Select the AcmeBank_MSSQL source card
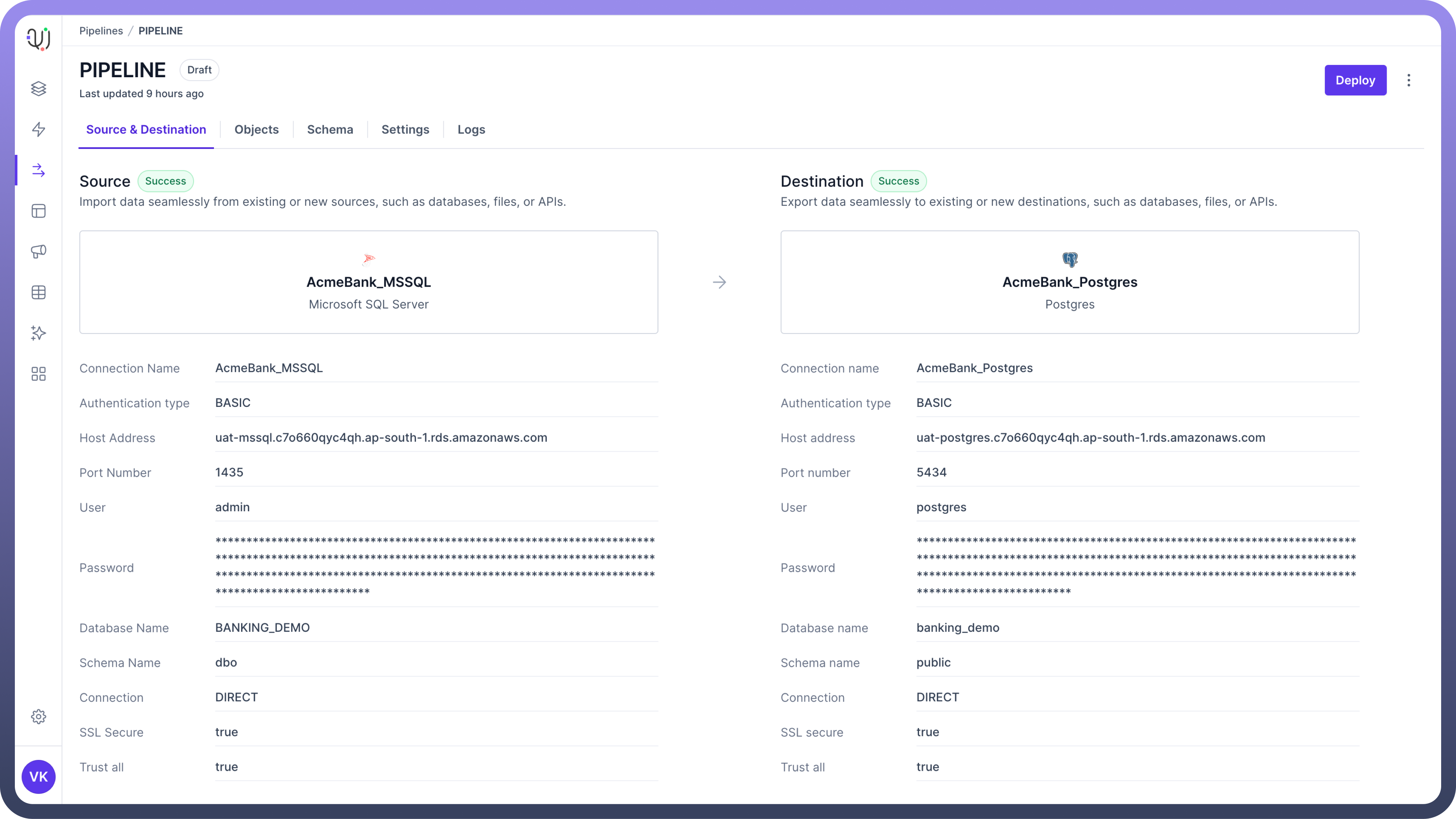1456x819 pixels. [x=368, y=282]
